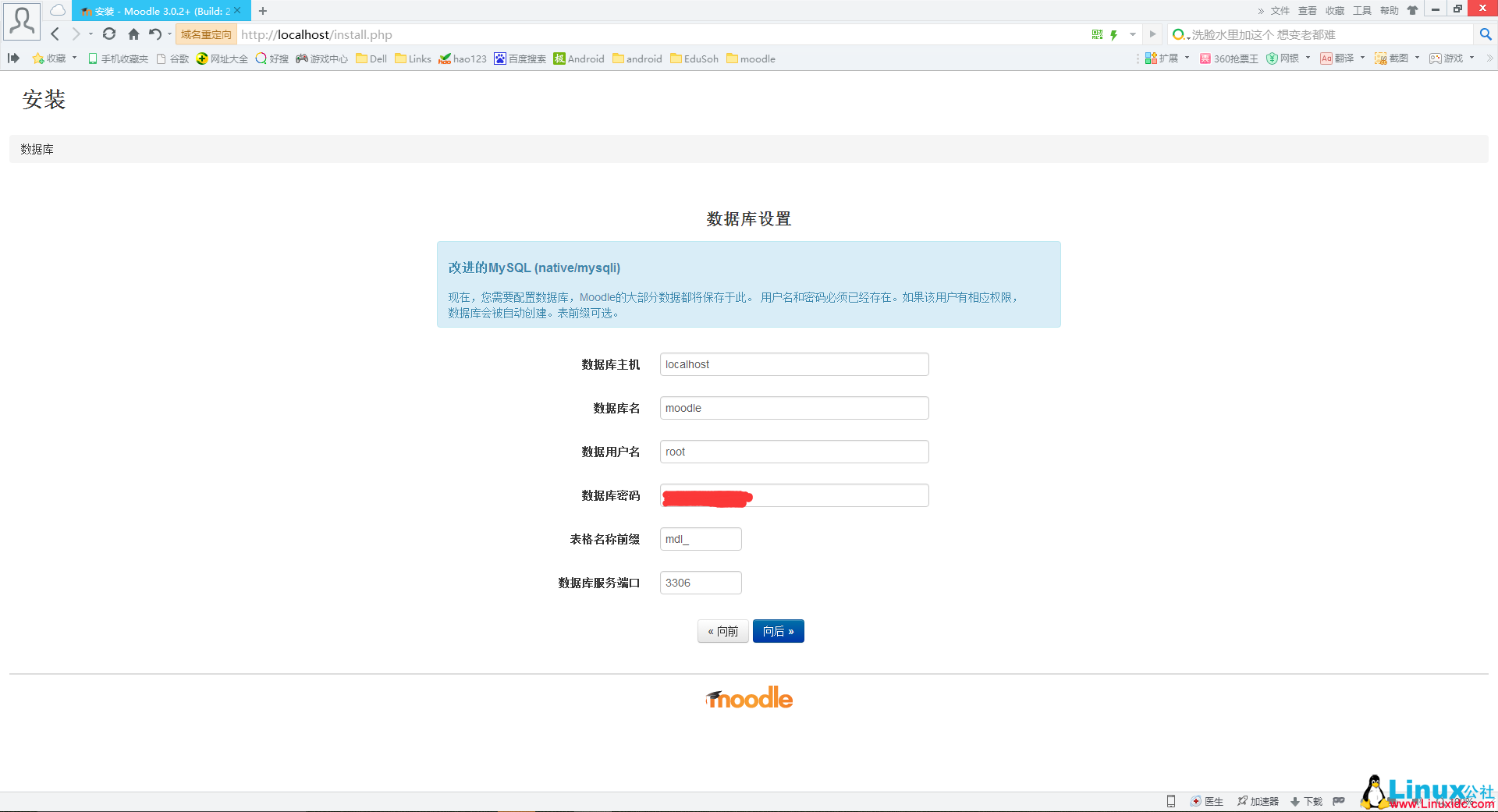Expand the 收藏 favorites dropdown

(75, 59)
